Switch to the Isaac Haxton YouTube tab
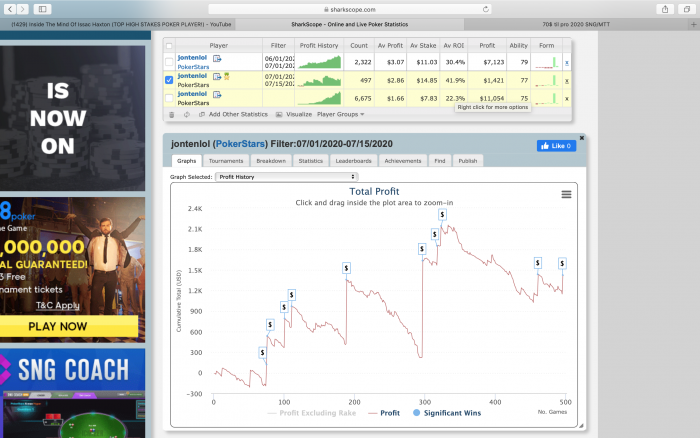Screen dimensions: 700x438 pyautogui.click(x=118, y=25)
